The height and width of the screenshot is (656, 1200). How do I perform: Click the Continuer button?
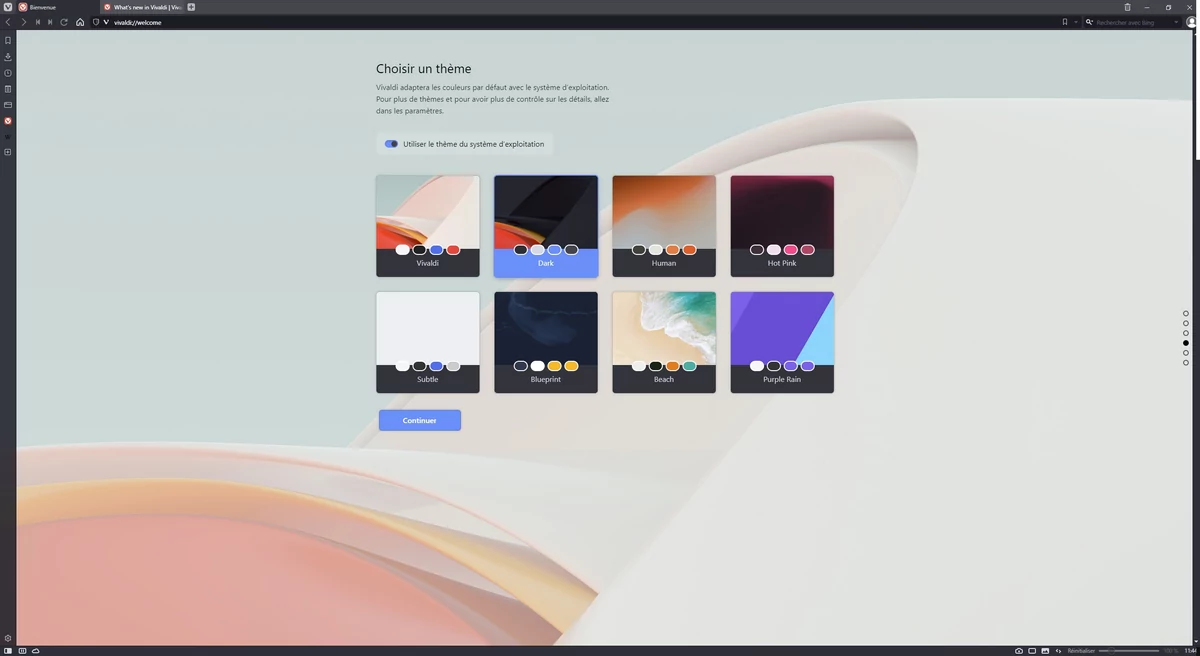click(x=420, y=421)
